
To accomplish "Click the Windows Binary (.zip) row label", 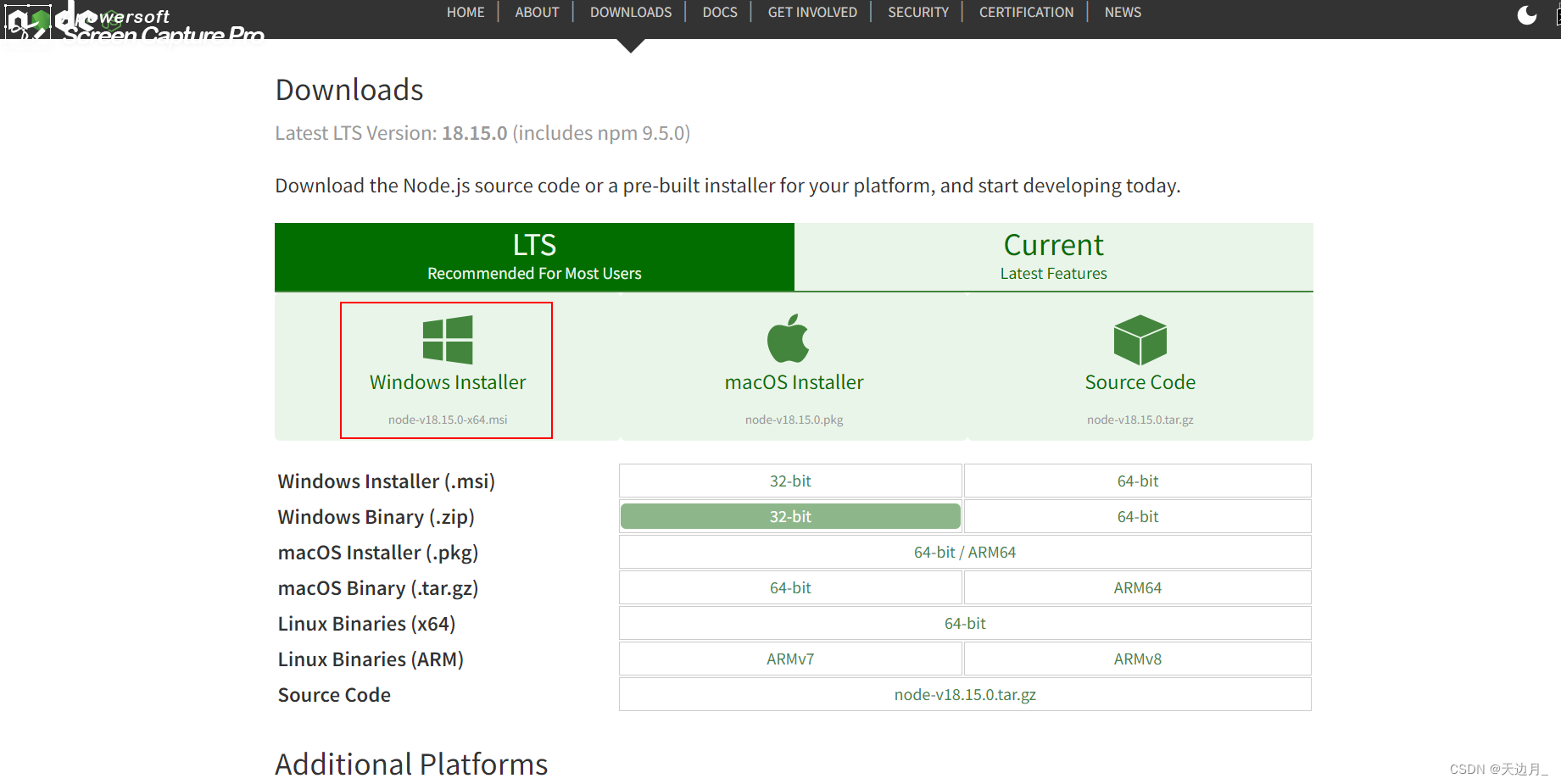I will click(x=376, y=517).
